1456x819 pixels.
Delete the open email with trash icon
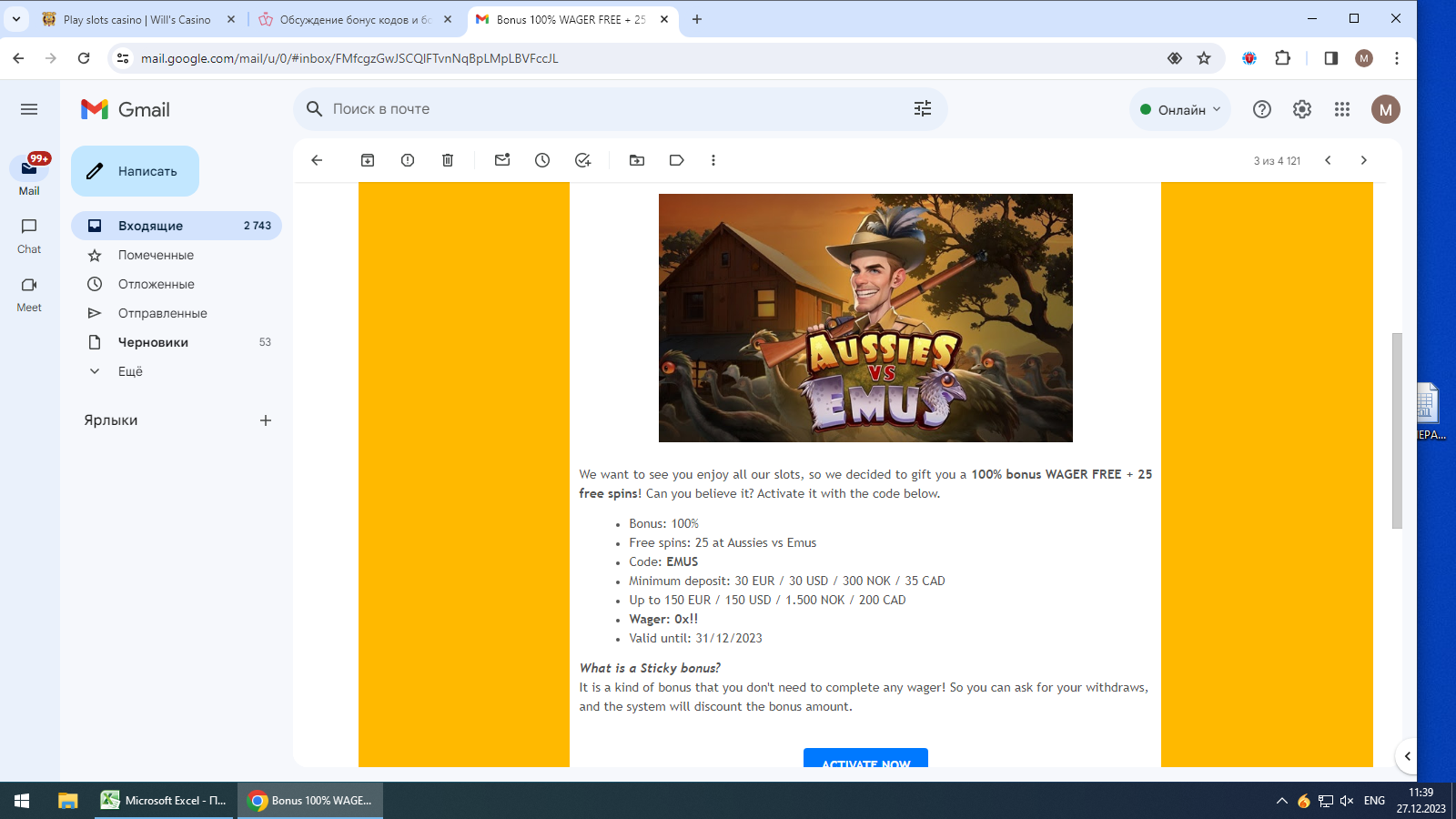point(448,160)
